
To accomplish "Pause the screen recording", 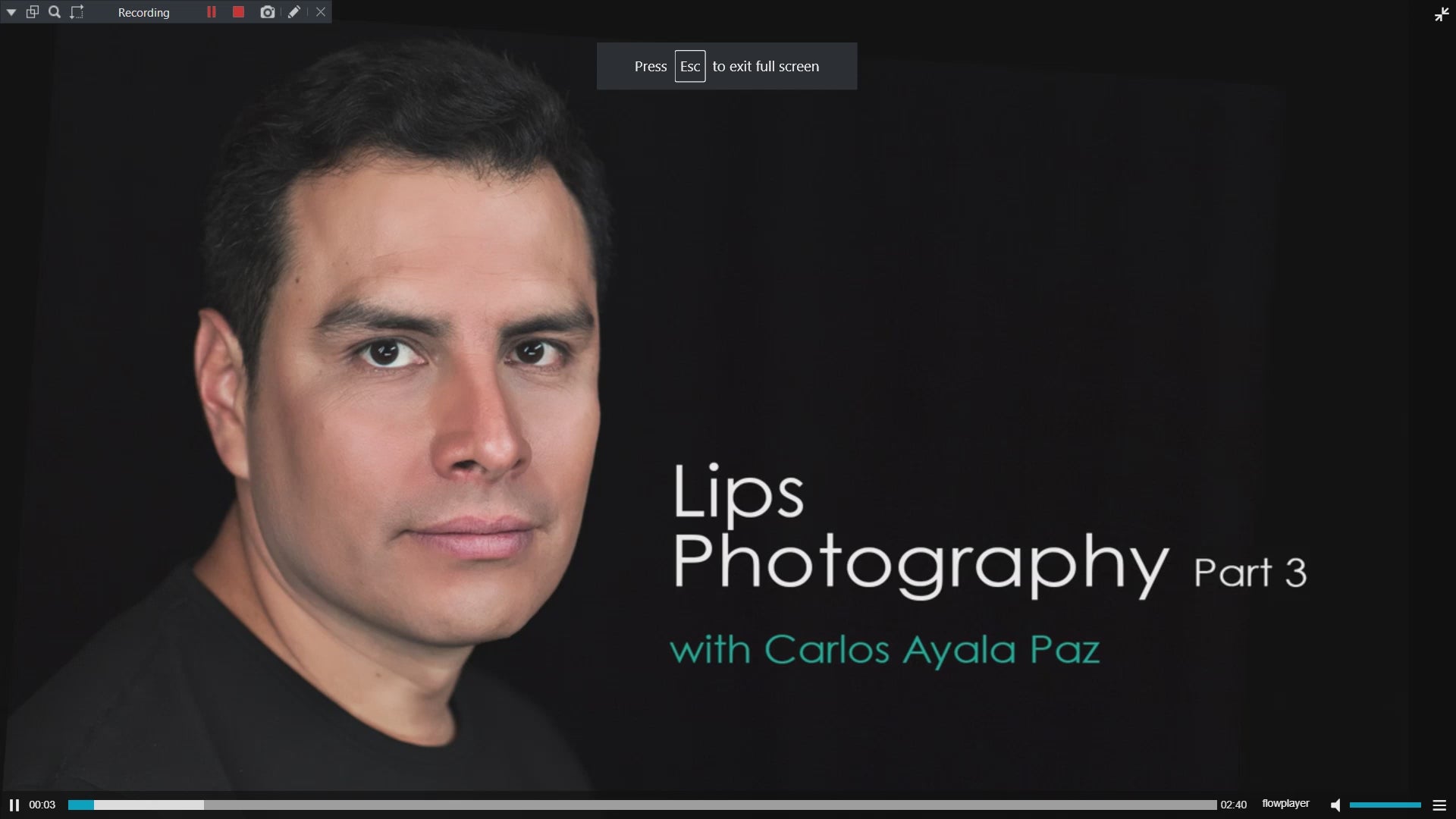I will pos(212,12).
